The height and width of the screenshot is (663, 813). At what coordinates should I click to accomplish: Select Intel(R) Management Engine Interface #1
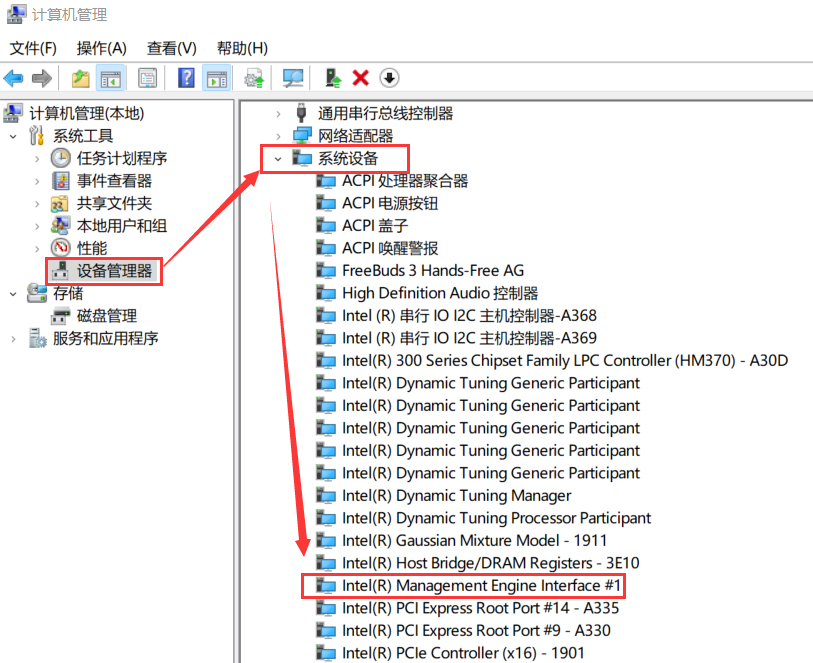click(x=481, y=585)
